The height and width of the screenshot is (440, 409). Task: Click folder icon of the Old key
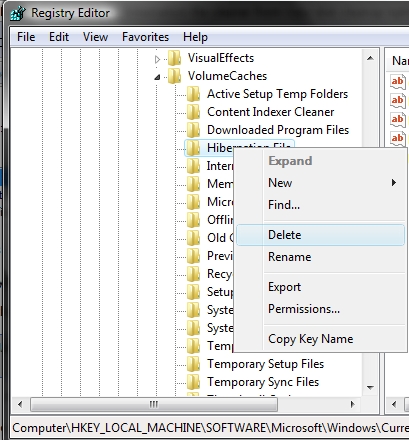(193, 238)
